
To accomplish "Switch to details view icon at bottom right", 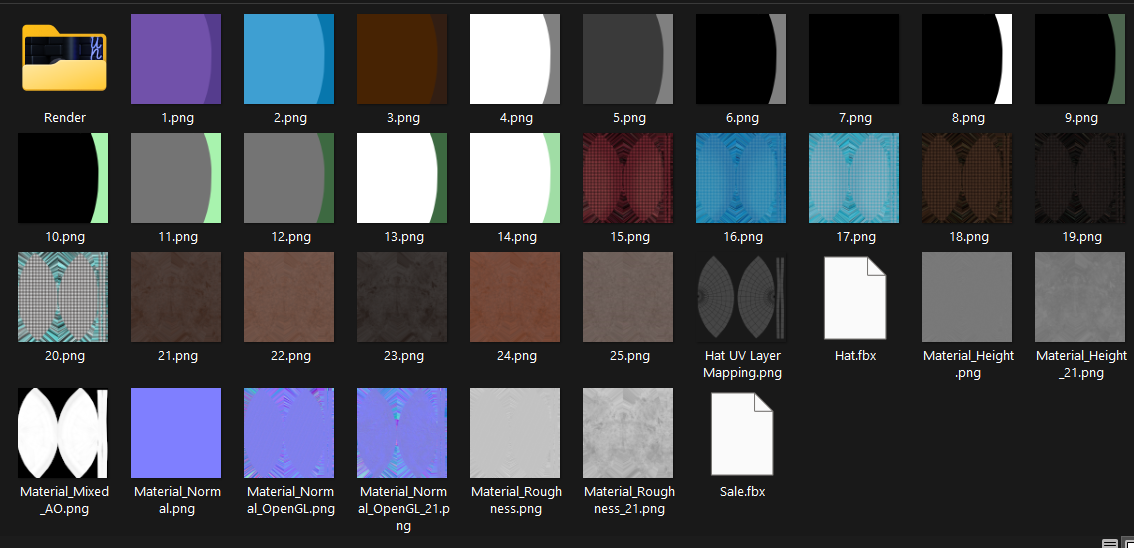I will [x=1109, y=543].
